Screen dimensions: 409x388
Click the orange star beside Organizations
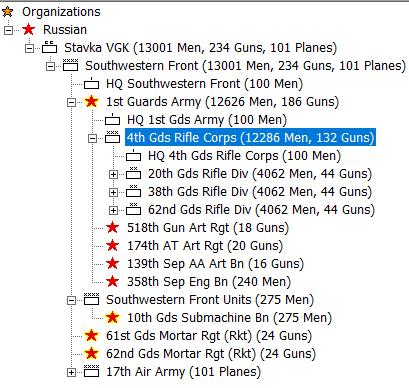(x=8, y=12)
